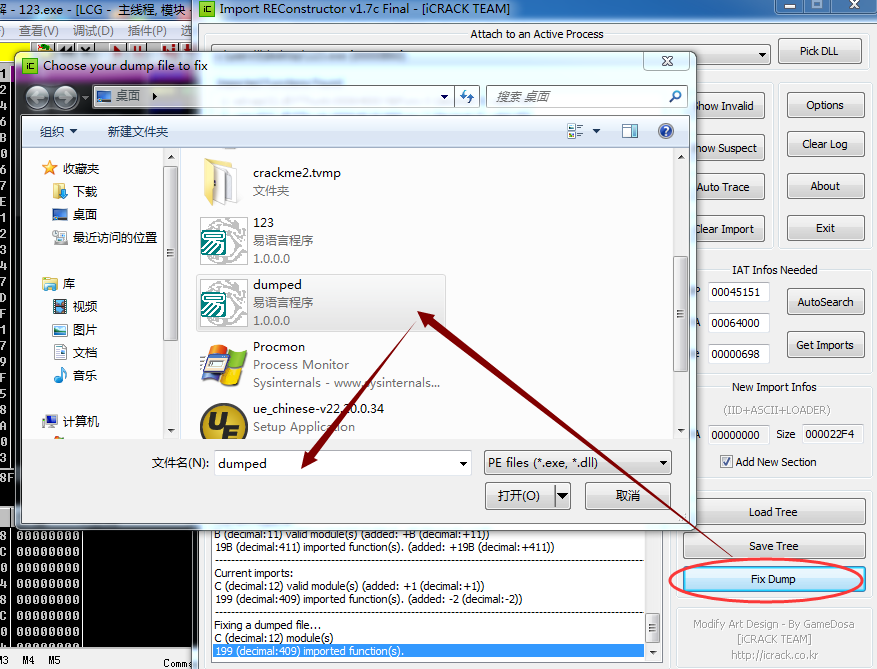877x669 pixels.
Task: Open Favorites star in navigation pane
Action: 50,168
